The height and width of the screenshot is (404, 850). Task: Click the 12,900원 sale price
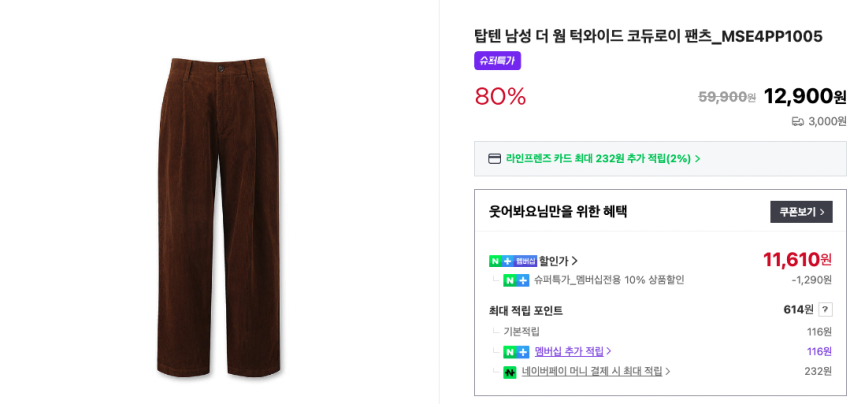point(804,96)
